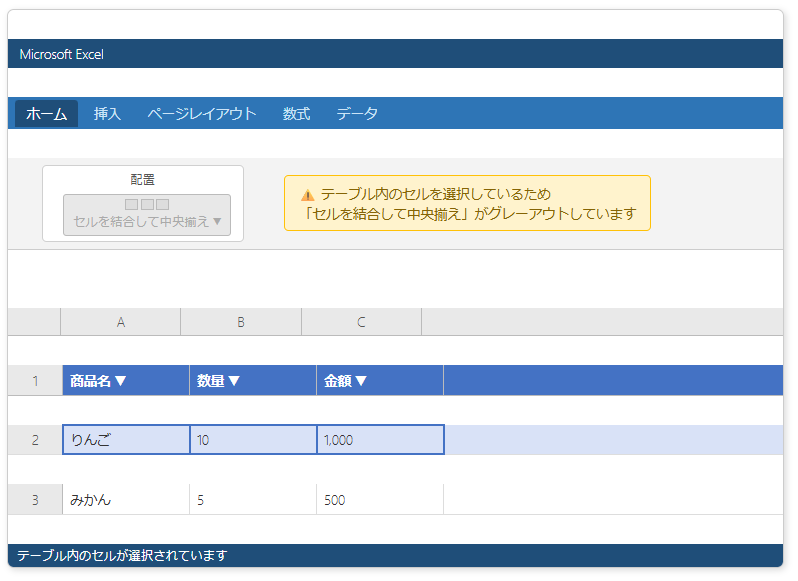Image resolution: width=798 pixels, height=581 pixels.
Task: Open the 商品名 filter dropdown arrow
Action: click(121, 381)
